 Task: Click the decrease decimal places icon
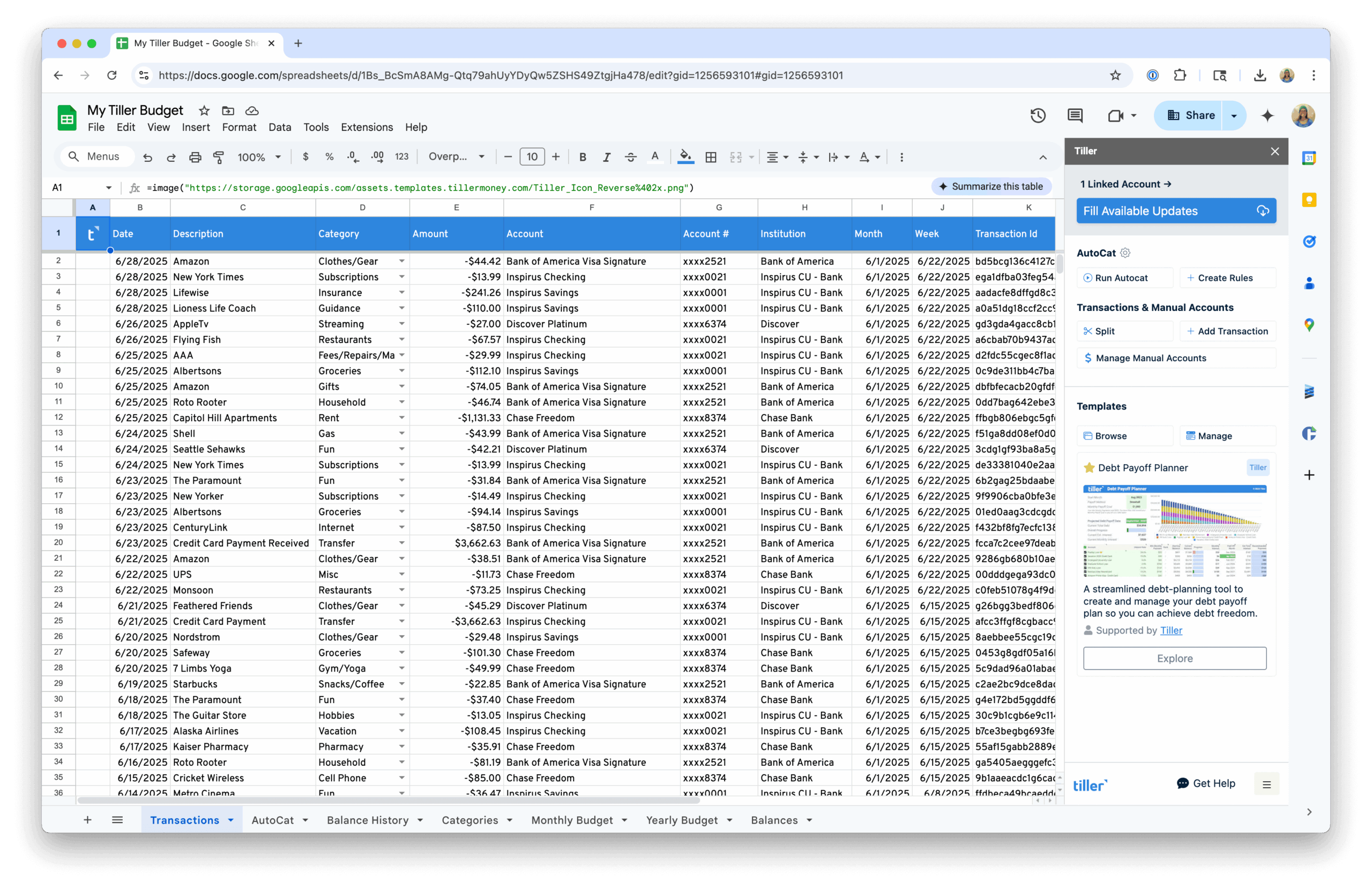(x=352, y=156)
